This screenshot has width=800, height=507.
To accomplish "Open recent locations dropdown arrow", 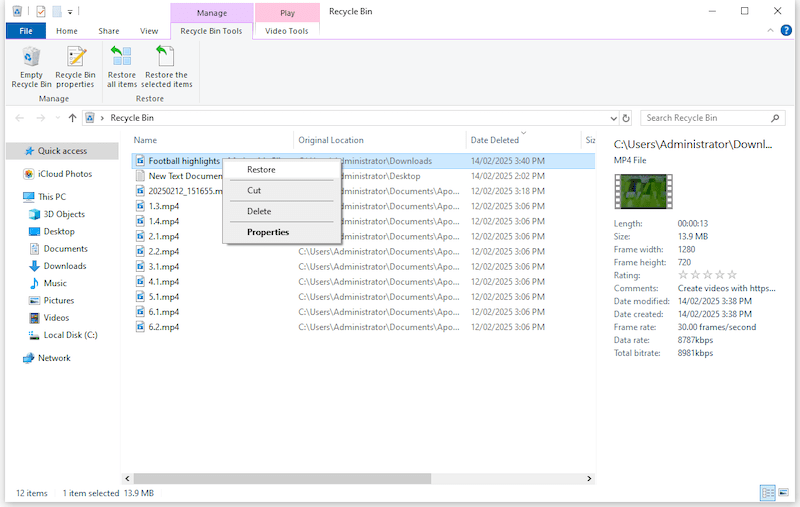I will (x=57, y=118).
